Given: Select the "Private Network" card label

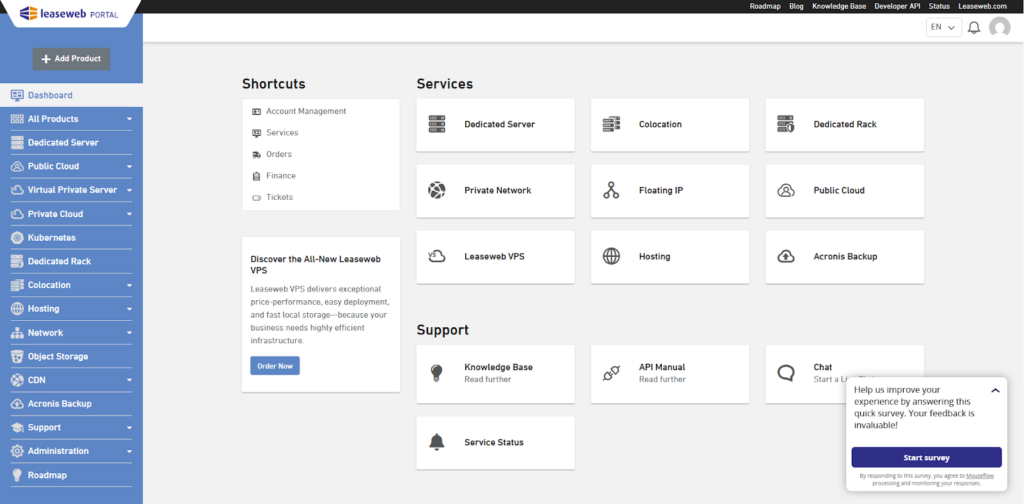Looking at the screenshot, I should tap(498, 191).
